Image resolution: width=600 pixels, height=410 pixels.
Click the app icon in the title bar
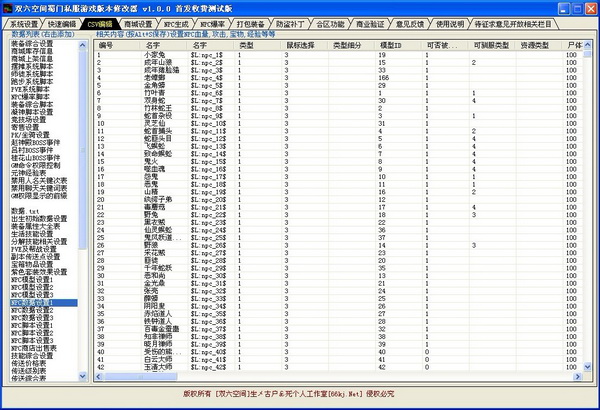tap(8, 7)
